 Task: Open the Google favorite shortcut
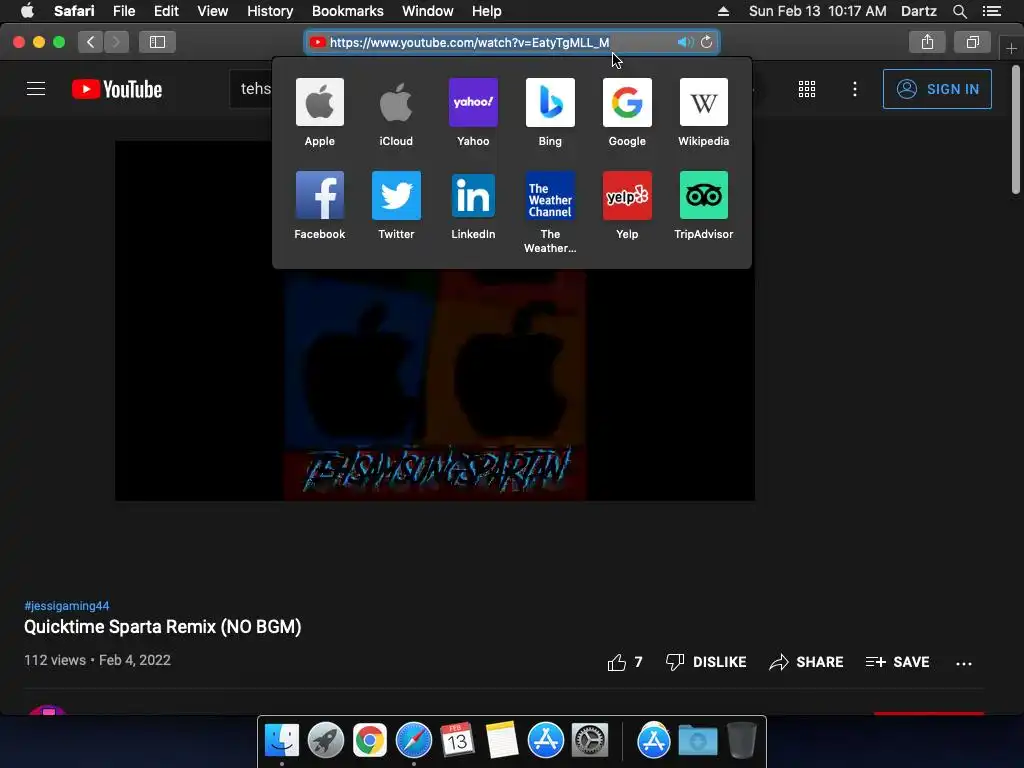pos(627,112)
